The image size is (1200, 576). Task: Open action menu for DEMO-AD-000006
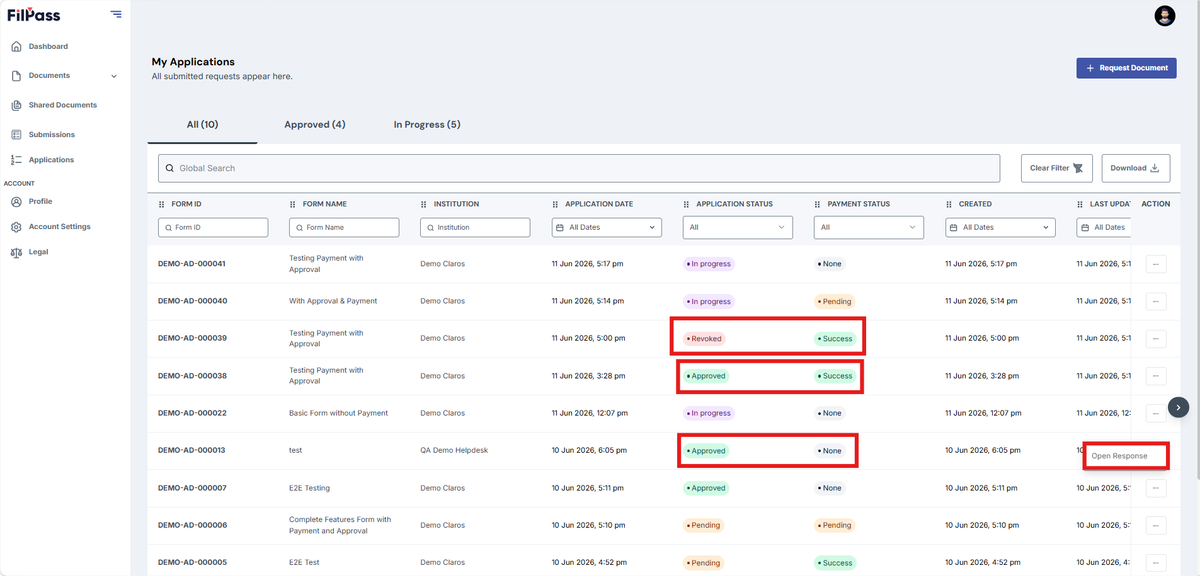coord(1156,525)
